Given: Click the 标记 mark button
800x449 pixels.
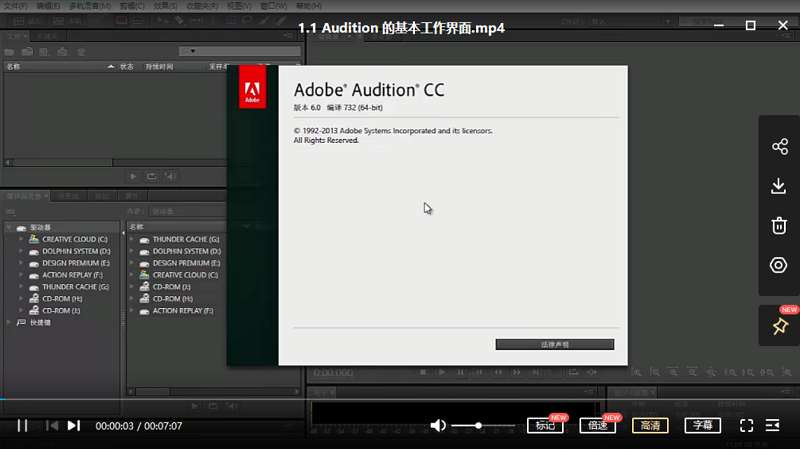Looking at the screenshot, I should [x=545, y=425].
